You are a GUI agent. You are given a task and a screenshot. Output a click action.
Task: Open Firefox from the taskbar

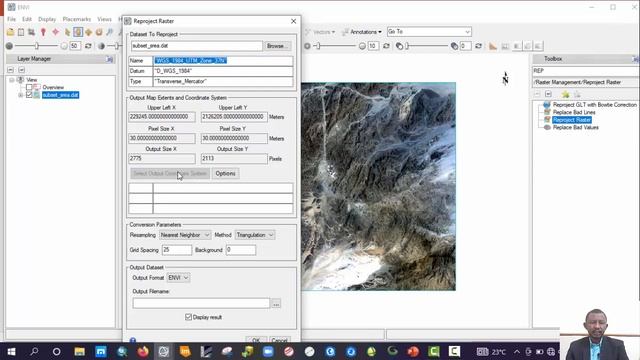coord(143,351)
